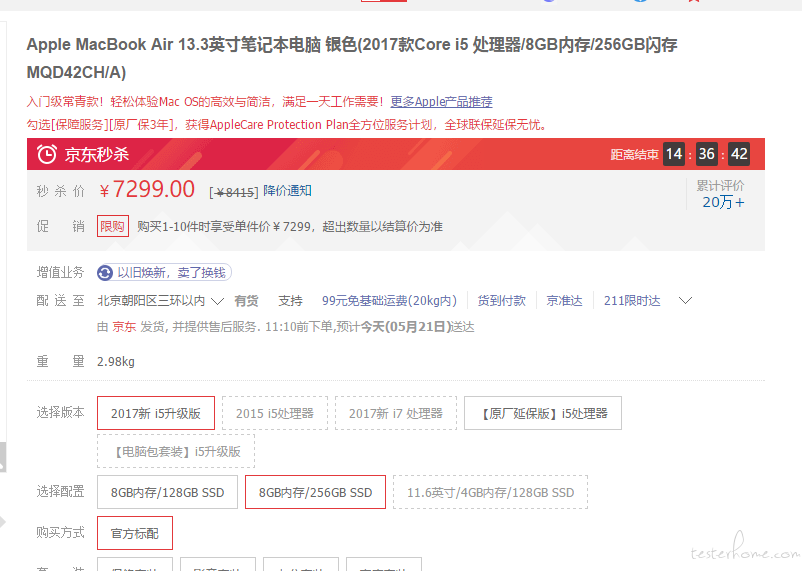Click 京准达 delivery service link
Image resolution: width=802 pixels, height=571 pixels.
[564, 300]
